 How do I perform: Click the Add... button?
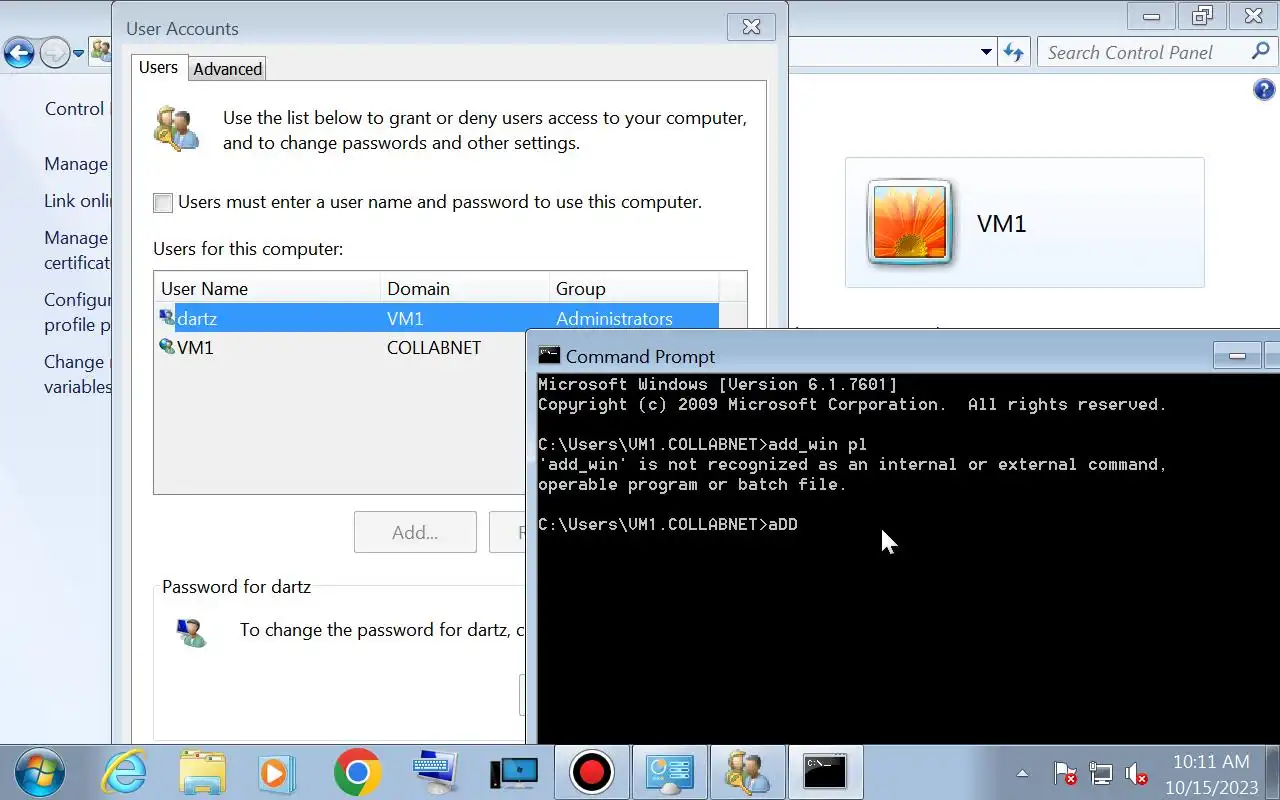coord(415,533)
